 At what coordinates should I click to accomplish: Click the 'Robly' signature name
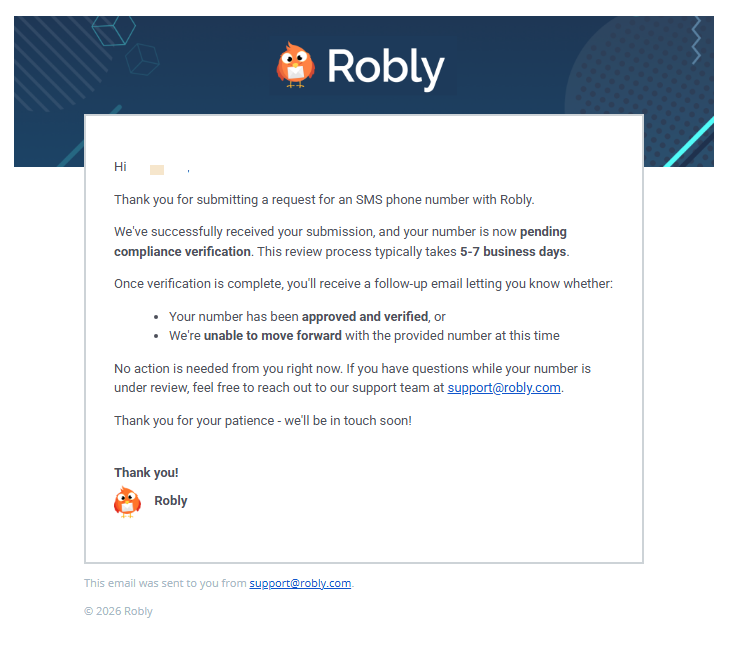pyautogui.click(x=171, y=501)
